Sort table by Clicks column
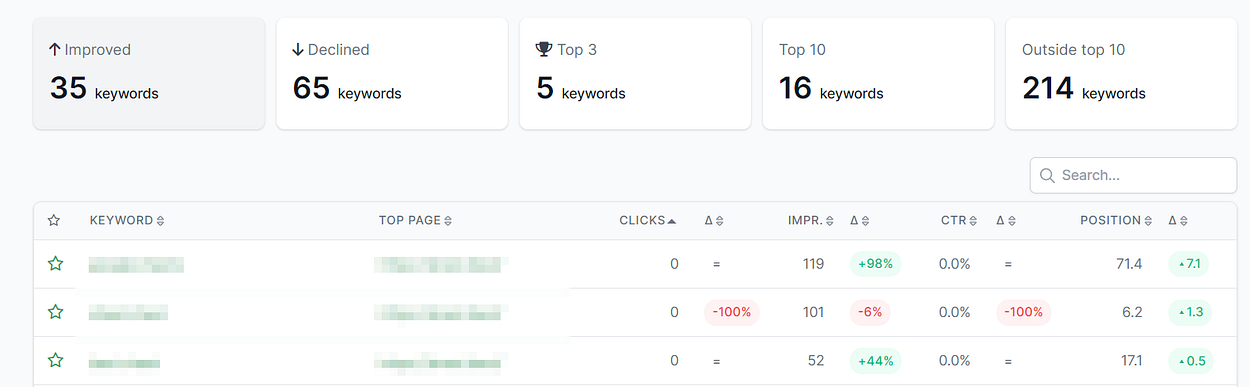Image resolution: width=1250 pixels, height=387 pixels. 648,220
